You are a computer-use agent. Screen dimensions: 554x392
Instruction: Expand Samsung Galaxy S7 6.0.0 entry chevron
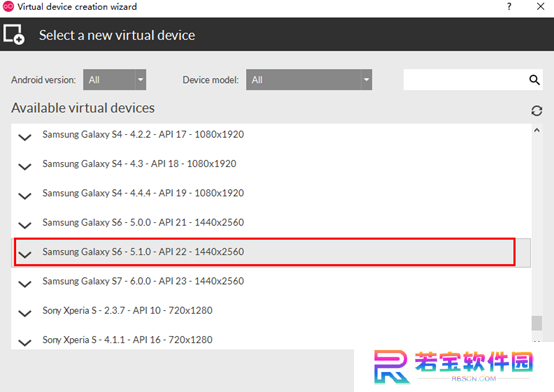25,284
